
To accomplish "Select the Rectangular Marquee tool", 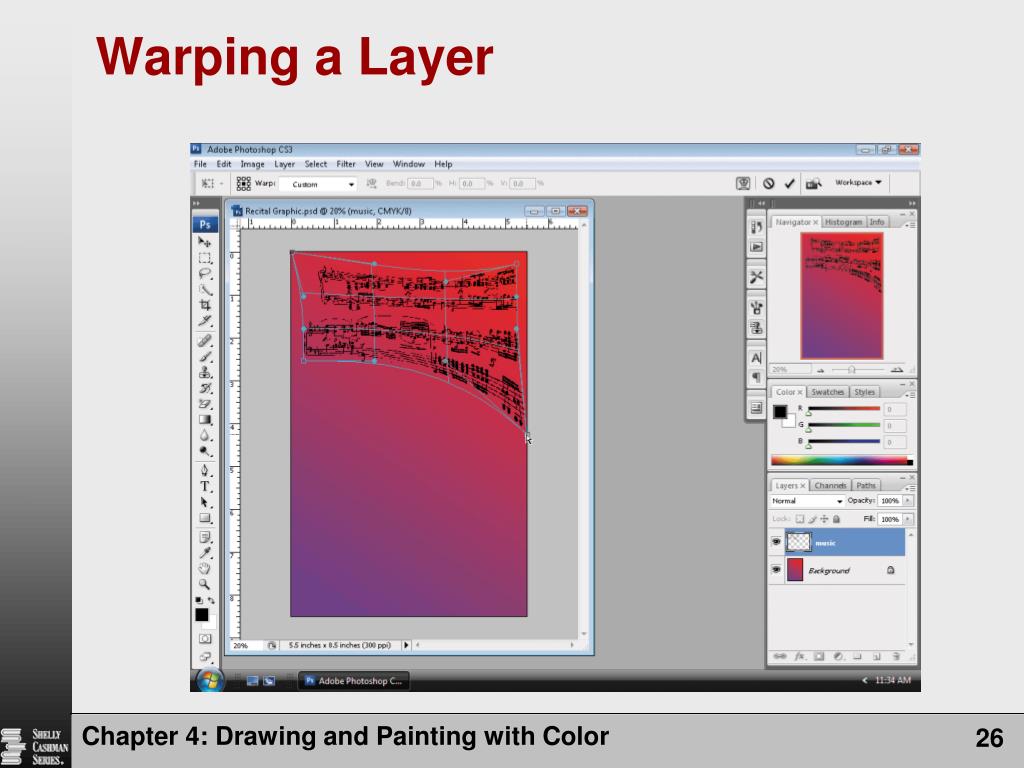I will pos(204,259).
